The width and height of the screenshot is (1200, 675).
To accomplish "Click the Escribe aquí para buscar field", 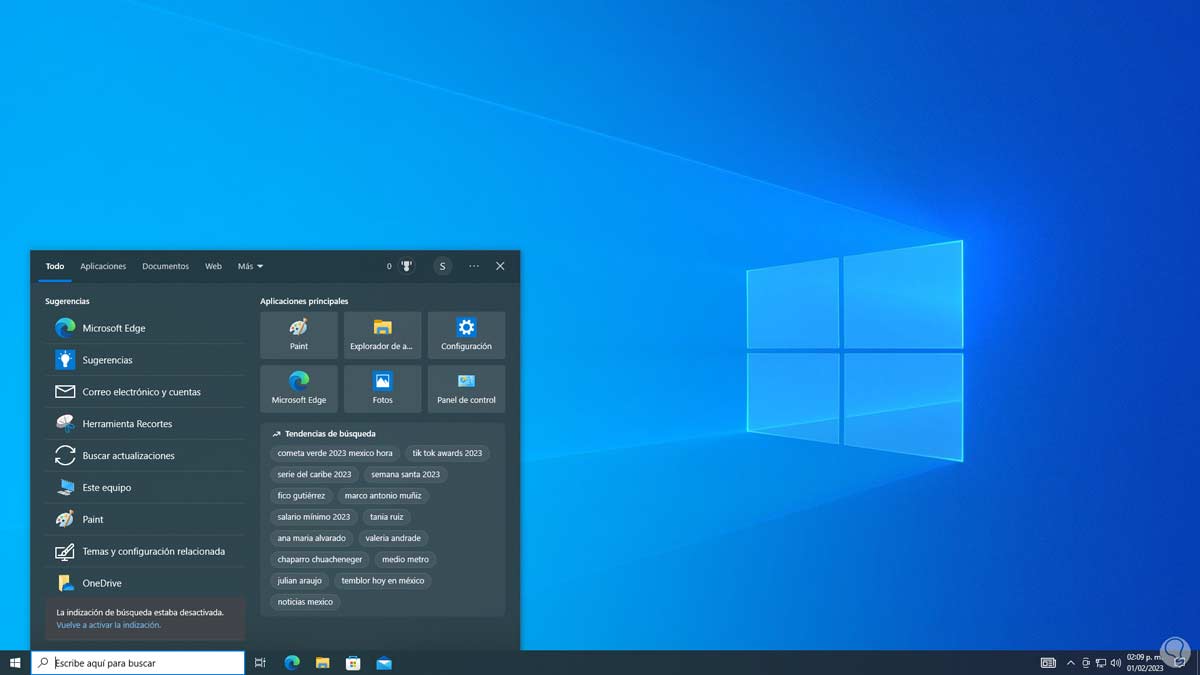I will coord(140,662).
